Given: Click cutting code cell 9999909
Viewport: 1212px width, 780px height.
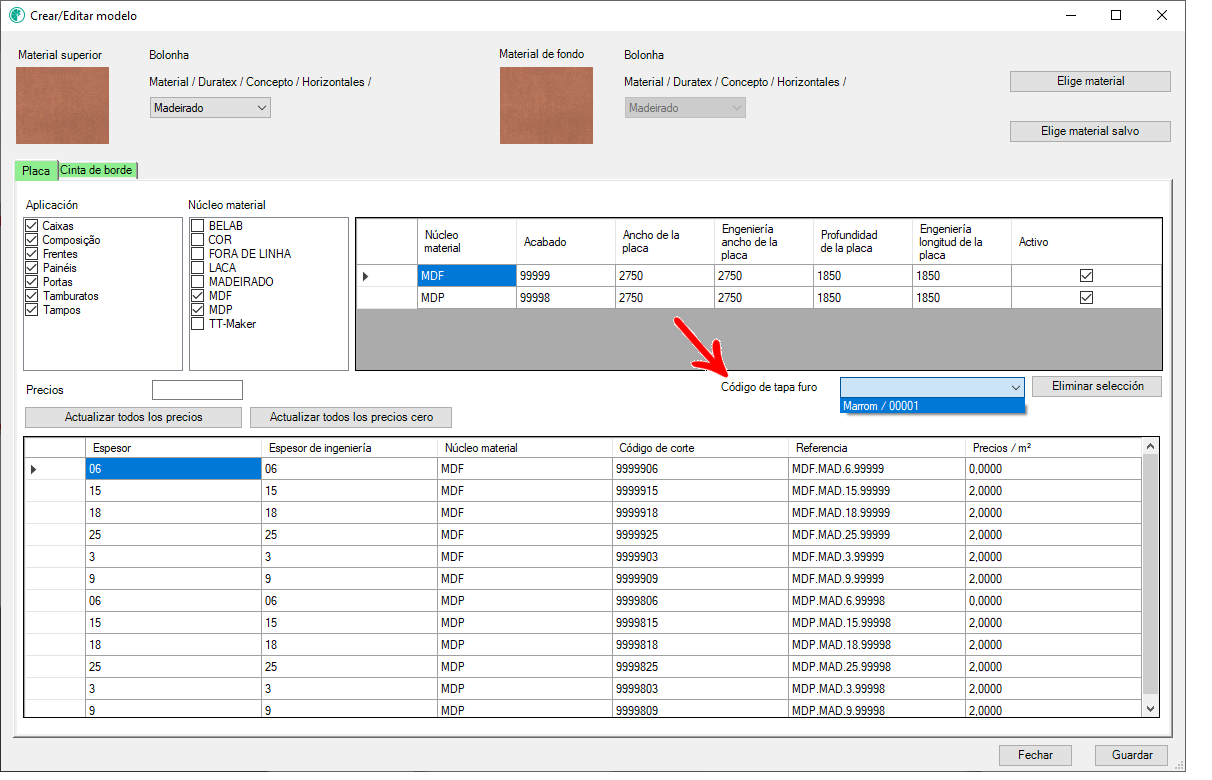Looking at the screenshot, I should tap(700, 579).
